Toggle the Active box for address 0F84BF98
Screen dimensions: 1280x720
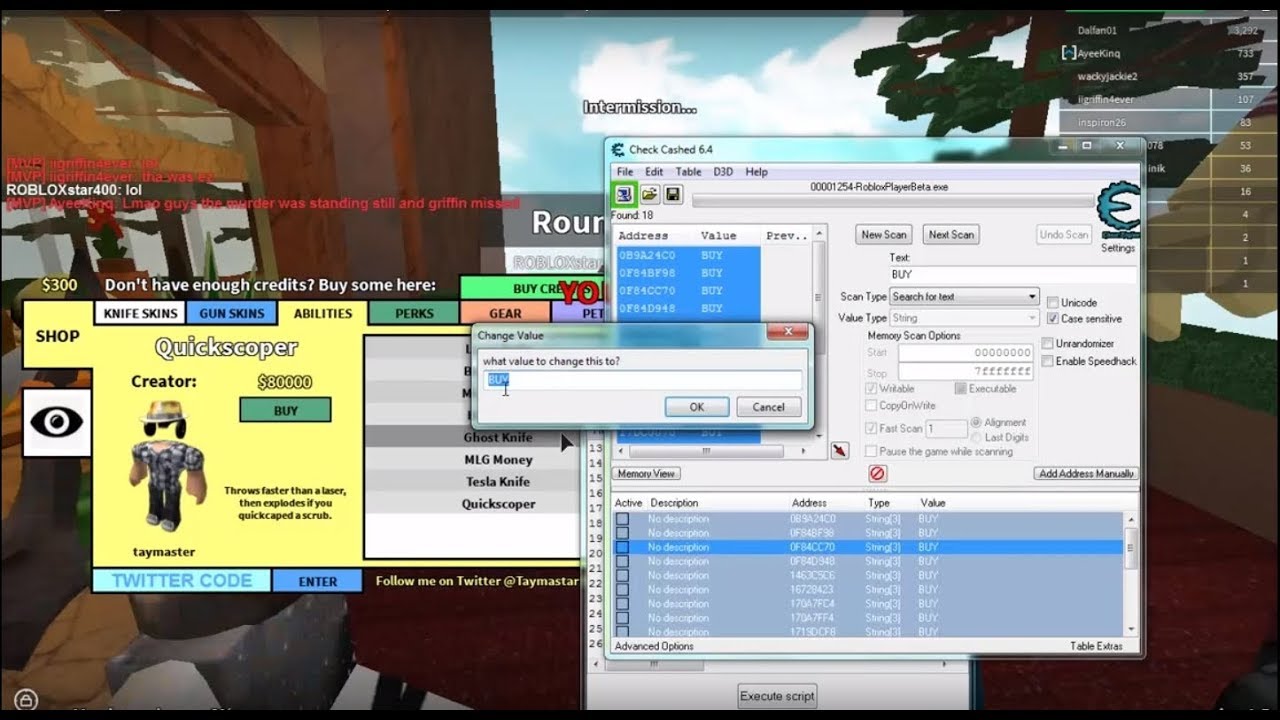(622, 533)
